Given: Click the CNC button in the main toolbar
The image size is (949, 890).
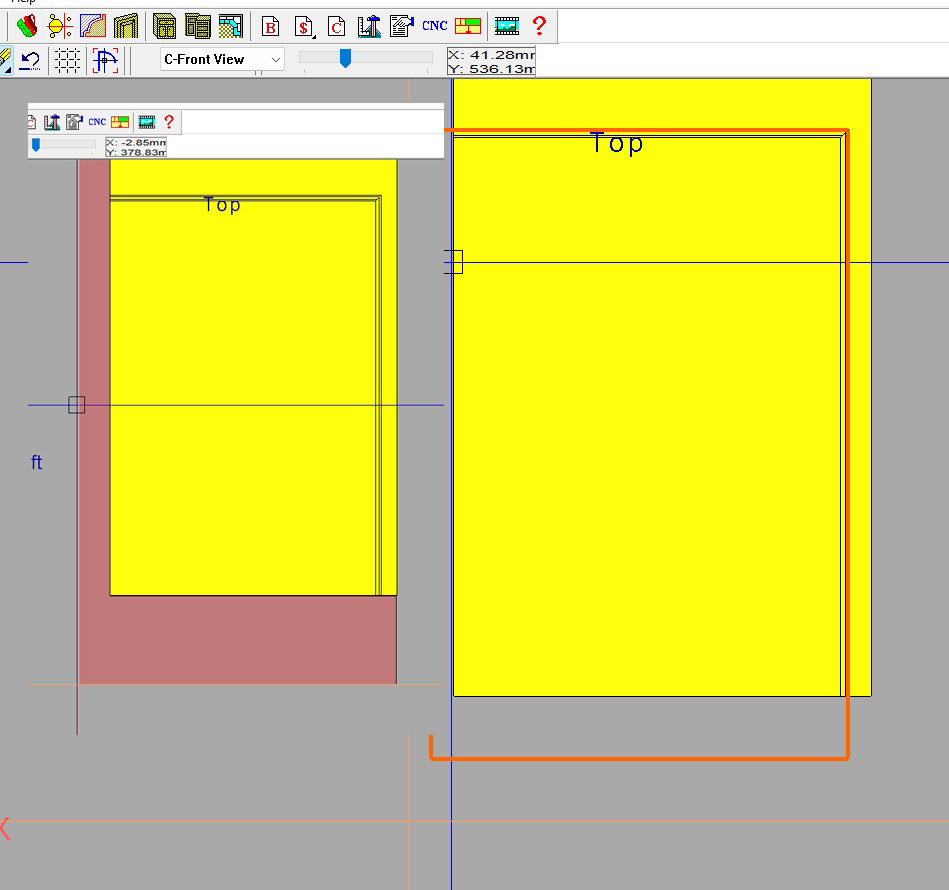Looking at the screenshot, I should pos(435,25).
